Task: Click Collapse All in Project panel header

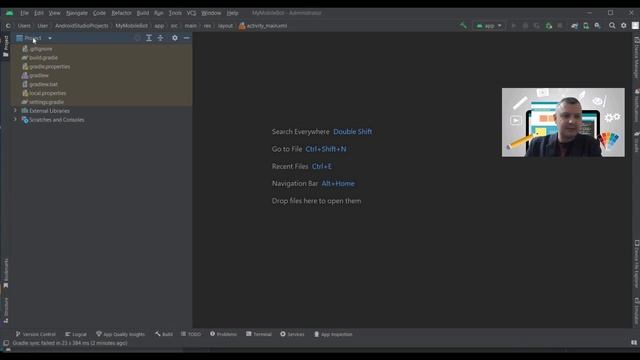Action: pyautogui.click(x=160, y=38)
